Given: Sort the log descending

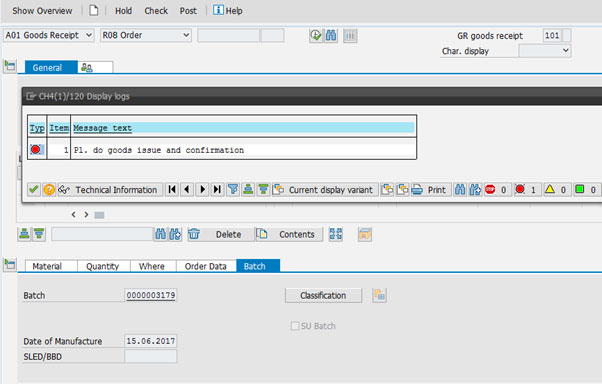Looking at the screenshot, I should pyautogui.click(x=263, y=189).
